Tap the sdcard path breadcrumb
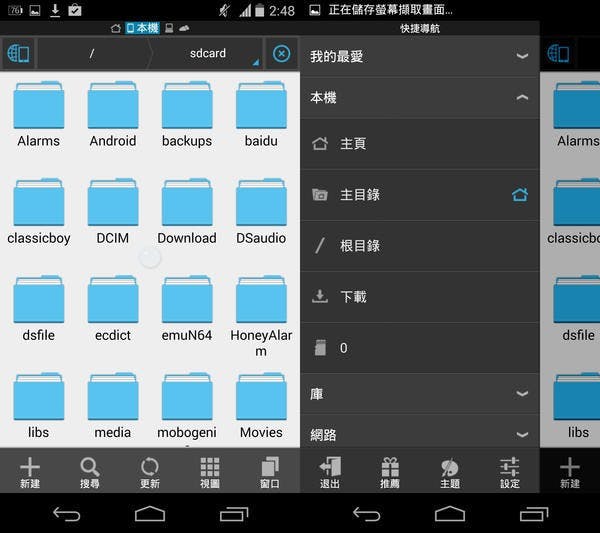This screenshot has height=533, width=600. coord(208,54)
